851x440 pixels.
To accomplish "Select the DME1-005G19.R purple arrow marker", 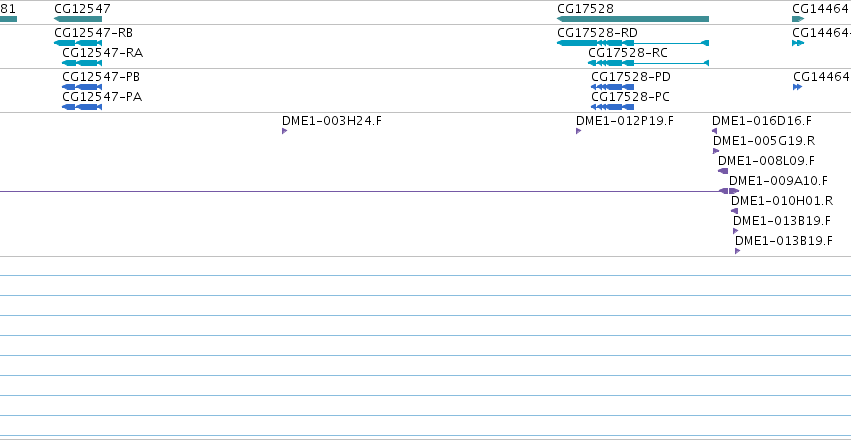I will 716,151.
